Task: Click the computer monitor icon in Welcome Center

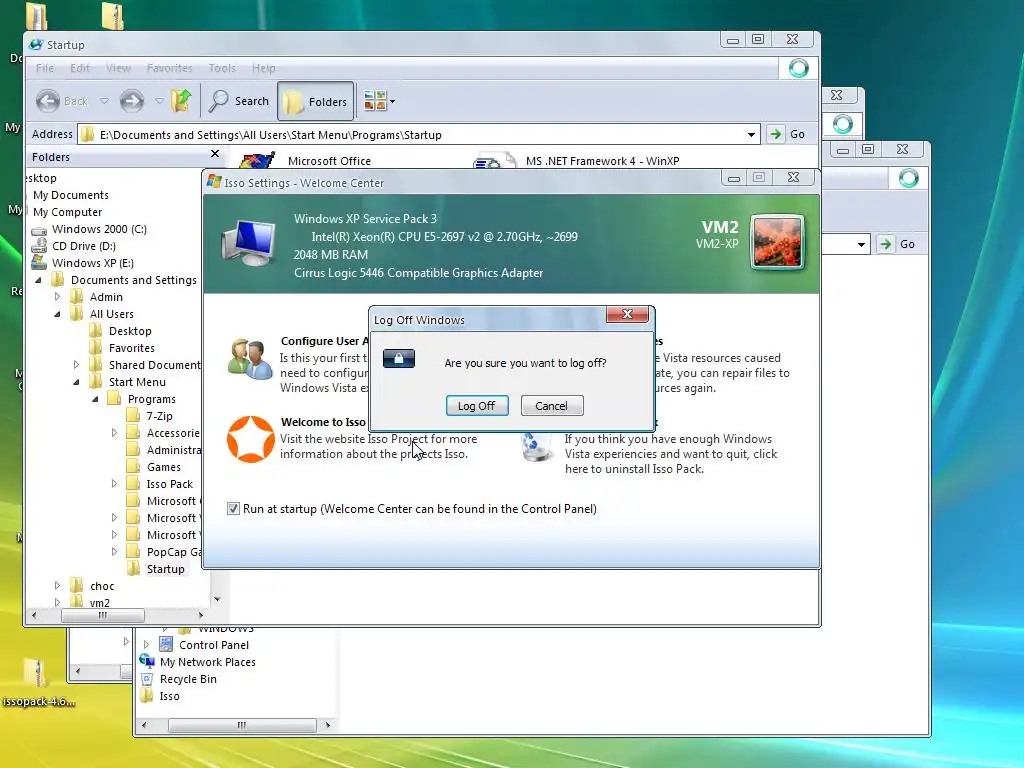Action: pos(248,243)
